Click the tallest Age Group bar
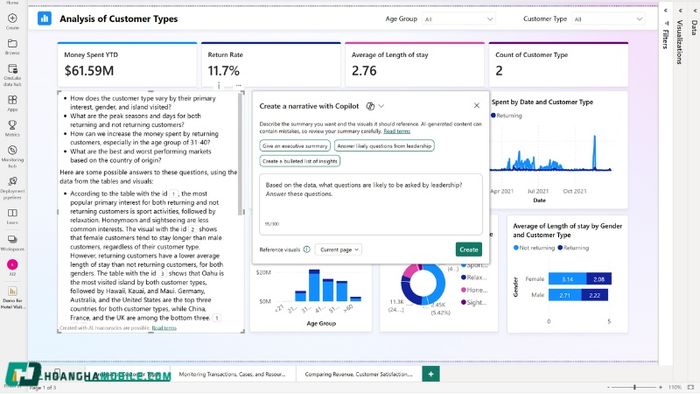 pos(314,285)
